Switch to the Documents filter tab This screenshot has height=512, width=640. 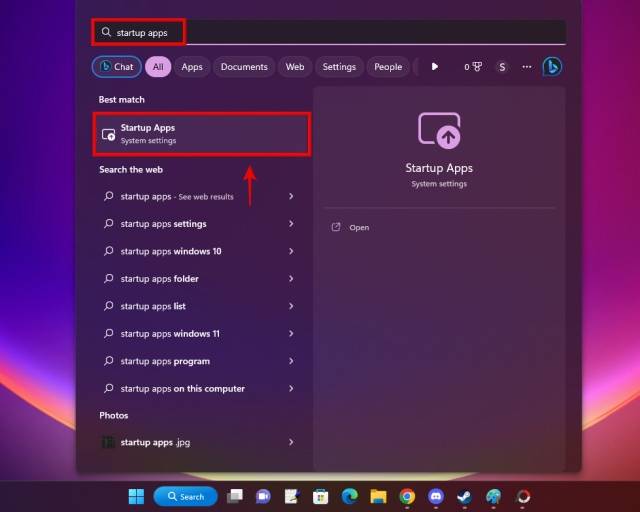pyautogui.click(x=244, y=67)
